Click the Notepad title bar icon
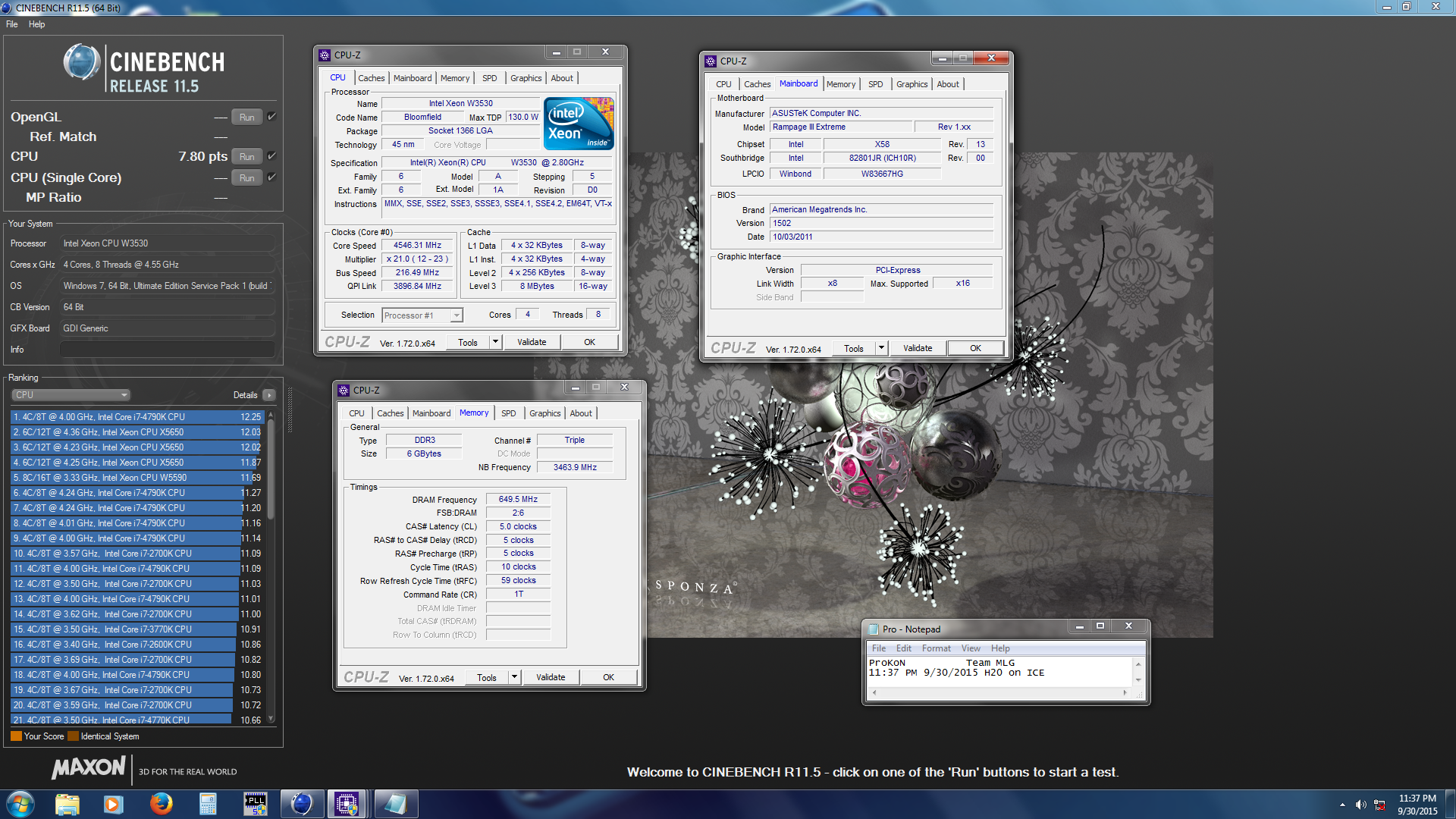 [873, 629]
